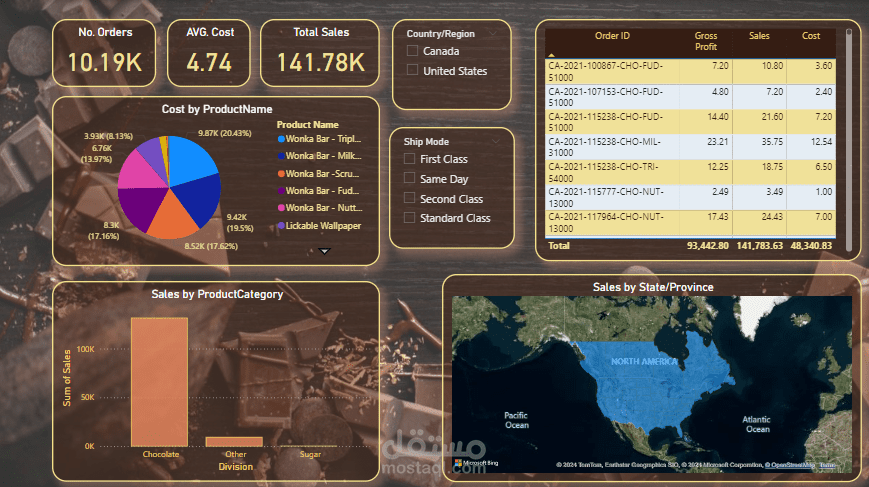Select Wonka Bar - Nutt... legend item
The height and width of the screenshot is (487, 869).
(320, 208)
